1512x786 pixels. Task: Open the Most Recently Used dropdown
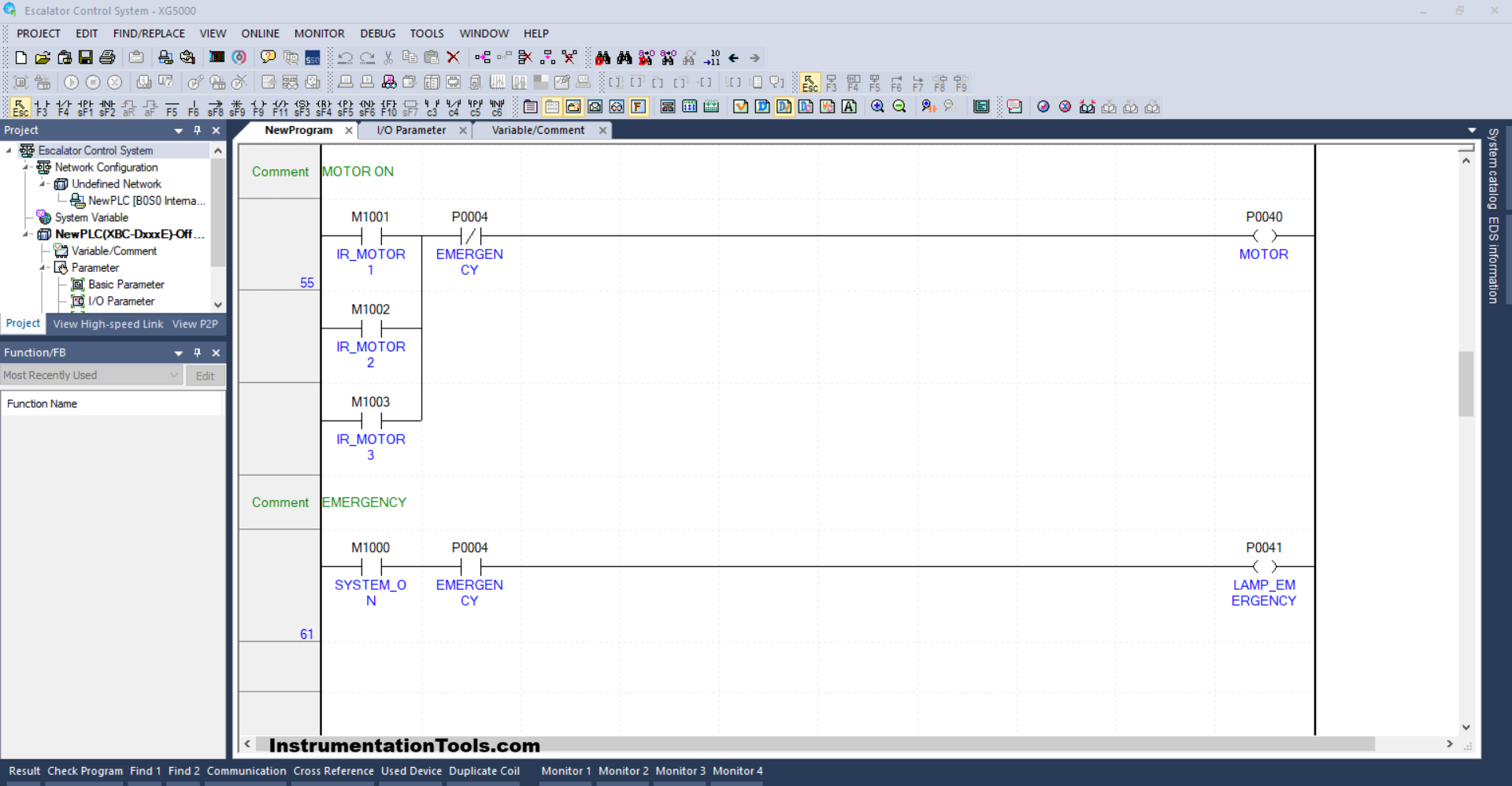[174, 375]
